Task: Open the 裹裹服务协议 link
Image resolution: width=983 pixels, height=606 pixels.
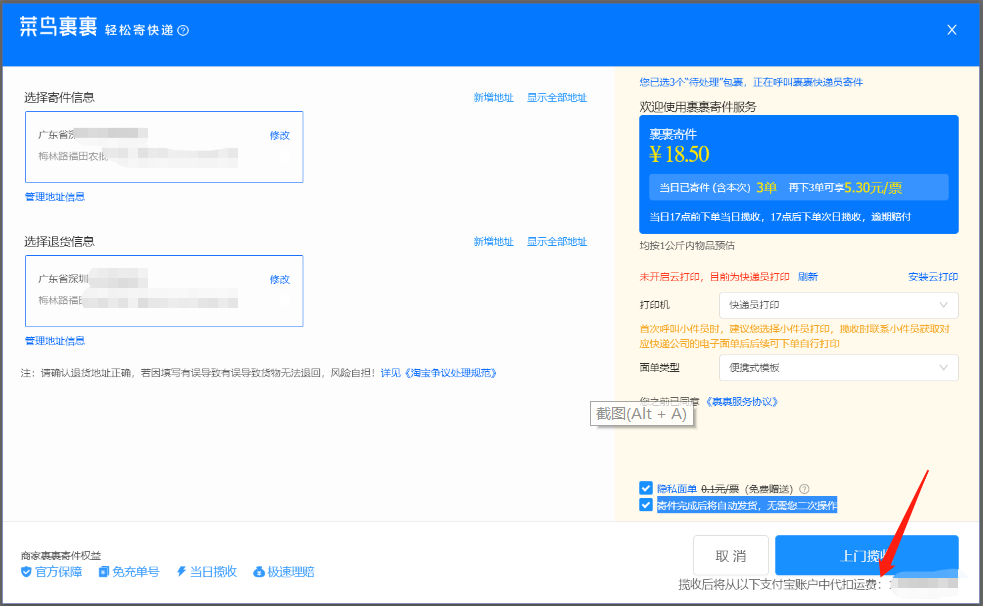Action: (x=742, y=401)
